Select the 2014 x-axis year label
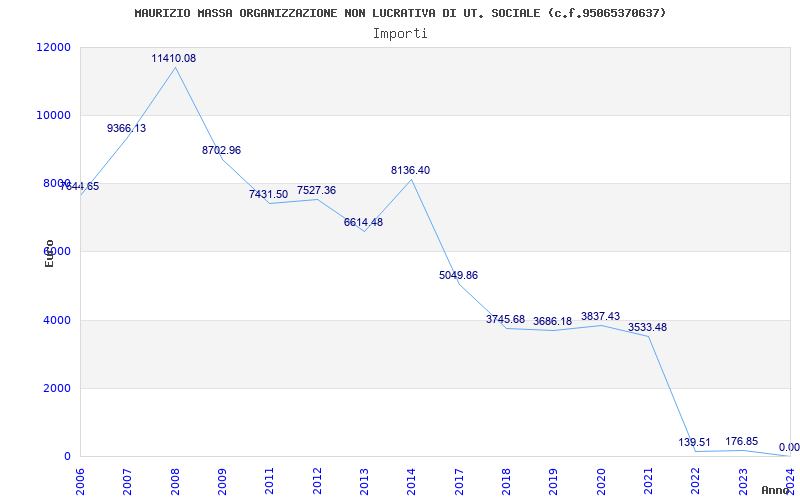800x500 pixels. pos(412,481)
